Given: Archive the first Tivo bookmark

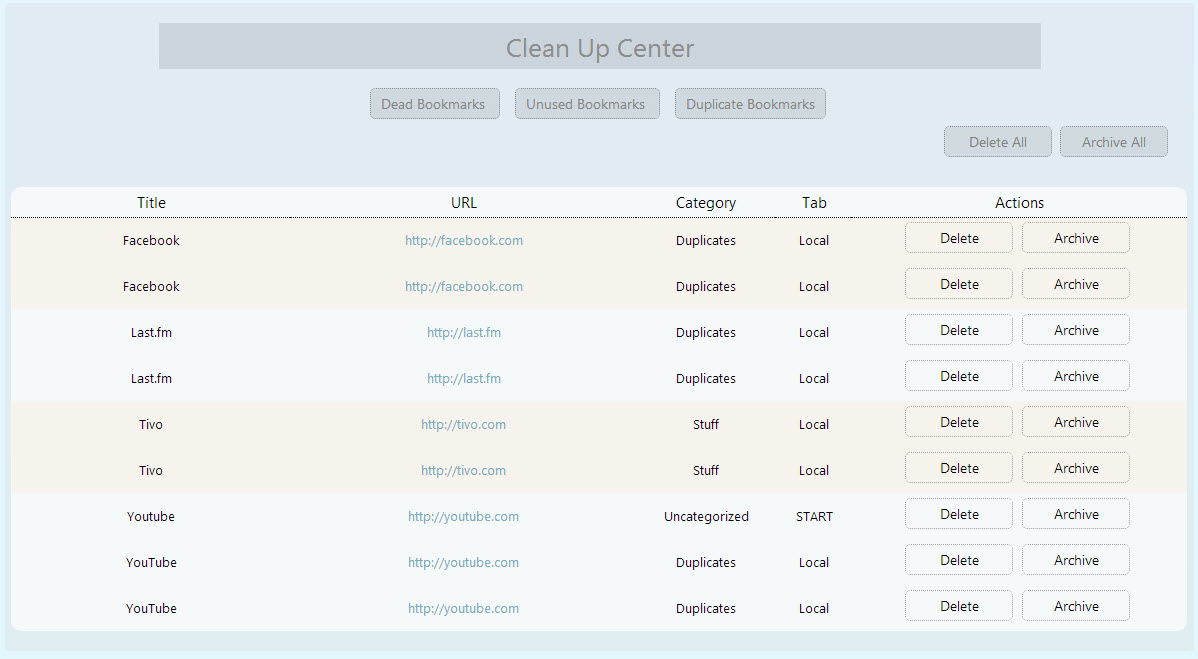Looking at the screenshot, I should [x=1075, y=422].
